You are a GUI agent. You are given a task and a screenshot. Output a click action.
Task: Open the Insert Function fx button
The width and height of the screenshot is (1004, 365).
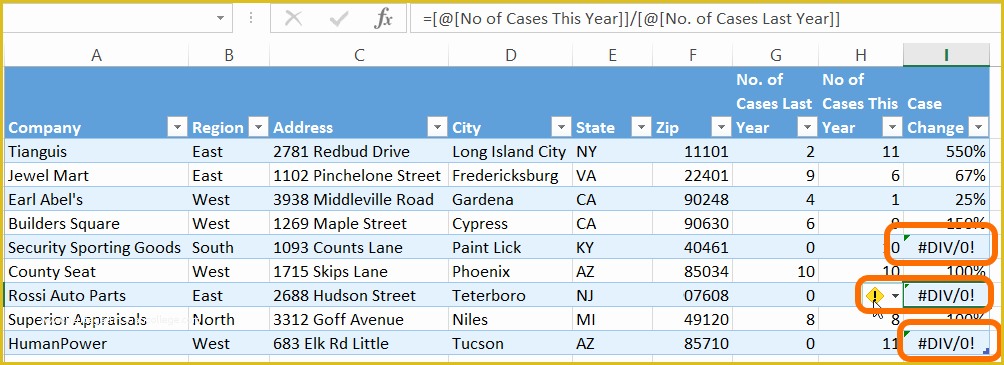[x=383, y=19]
